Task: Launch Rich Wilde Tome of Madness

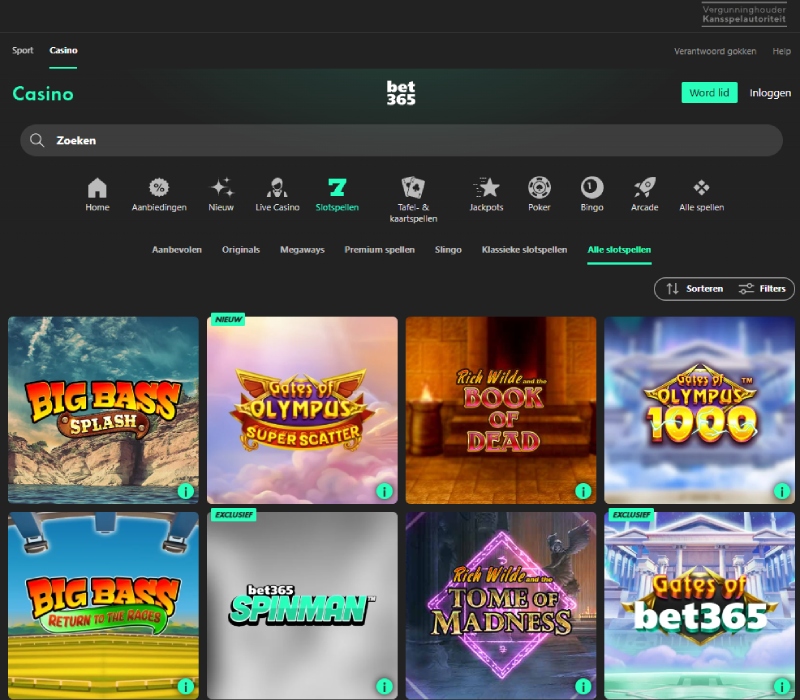Action: pyautogui.click(x=501, y=606)
